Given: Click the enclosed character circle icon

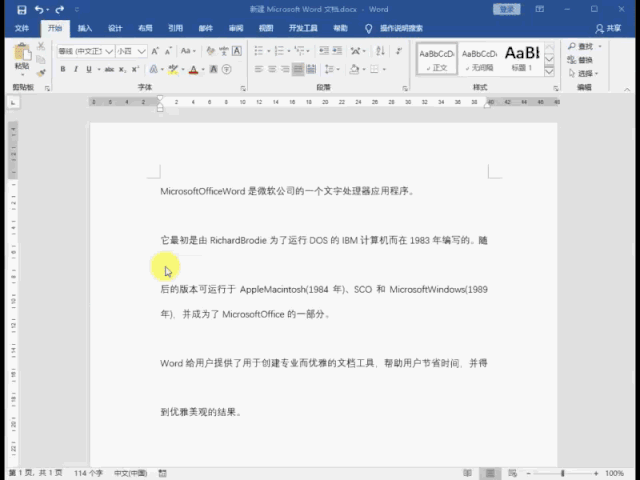Looking at the screenshot, I should point(227,69).
